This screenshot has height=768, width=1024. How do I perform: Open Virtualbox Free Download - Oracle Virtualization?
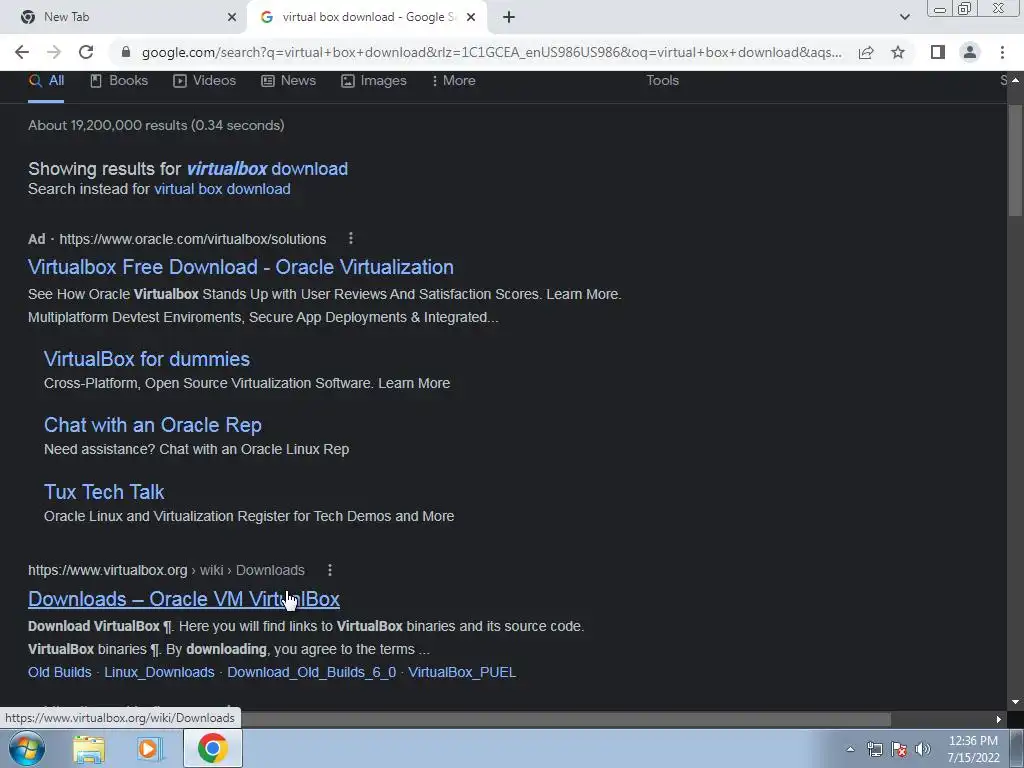tap(241, 266)
